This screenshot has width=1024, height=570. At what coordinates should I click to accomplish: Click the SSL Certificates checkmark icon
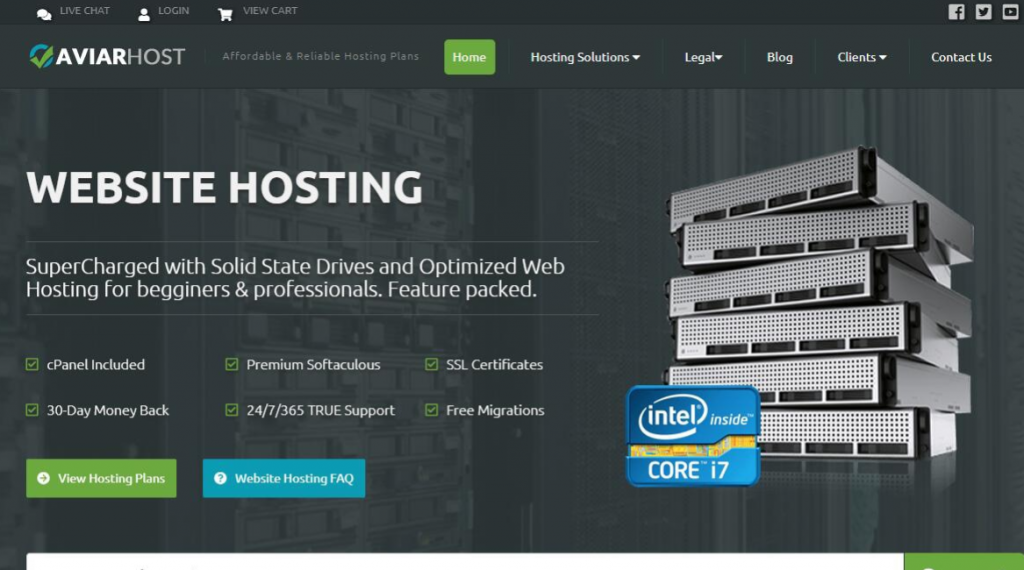(x=432, y=364)
